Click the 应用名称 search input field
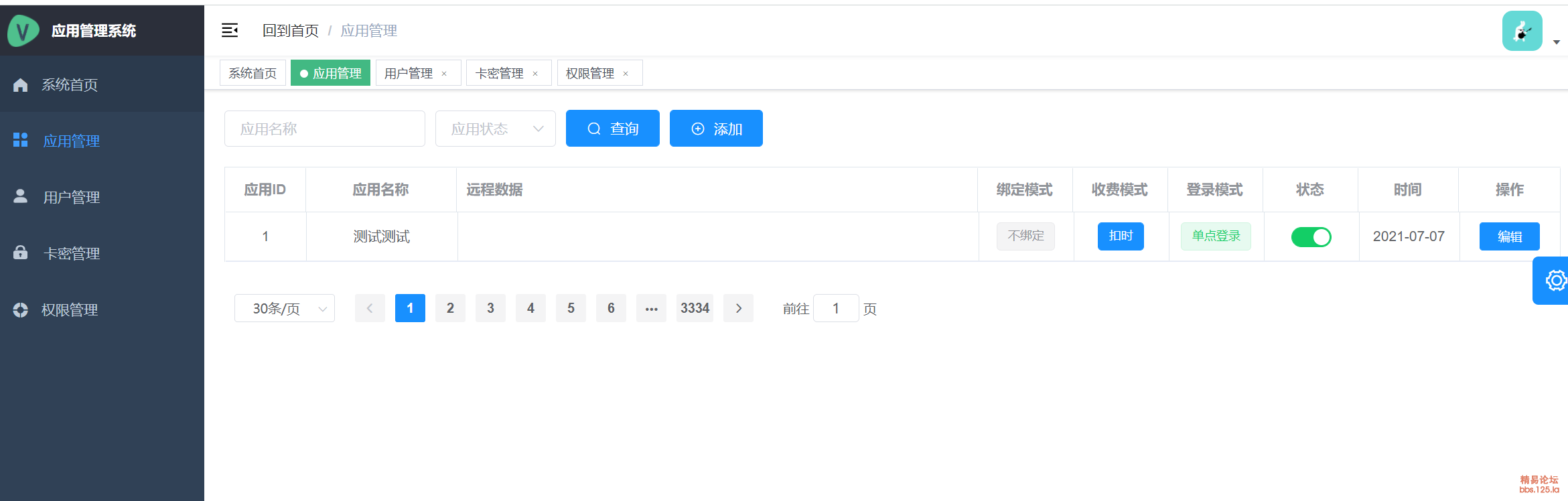1568x501 pixels. [x=324, y=129]
